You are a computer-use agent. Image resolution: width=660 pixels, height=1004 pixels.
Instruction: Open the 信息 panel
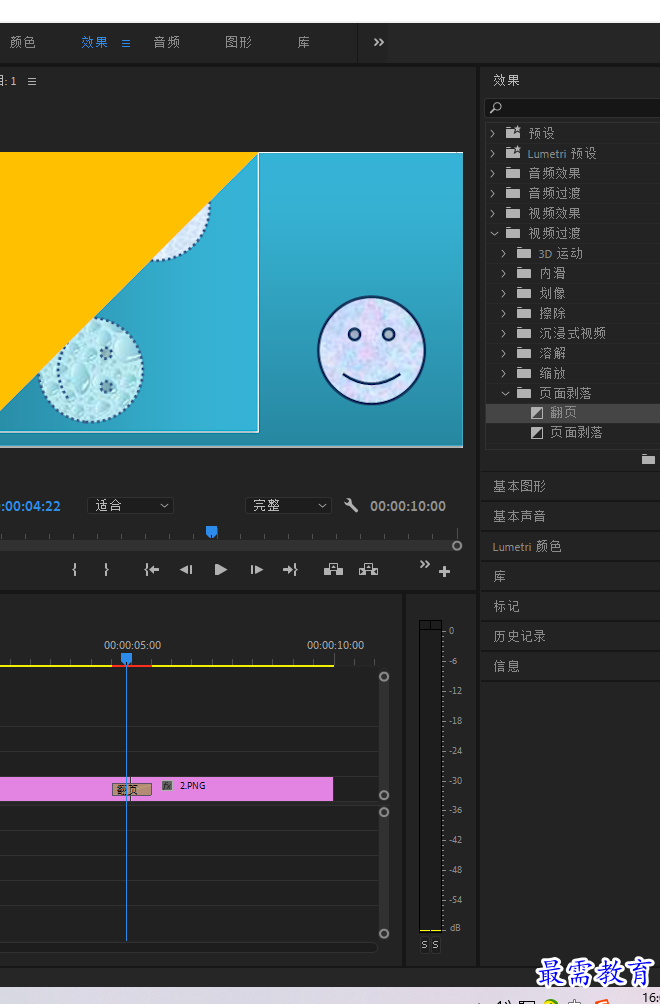tap(506, 667)
